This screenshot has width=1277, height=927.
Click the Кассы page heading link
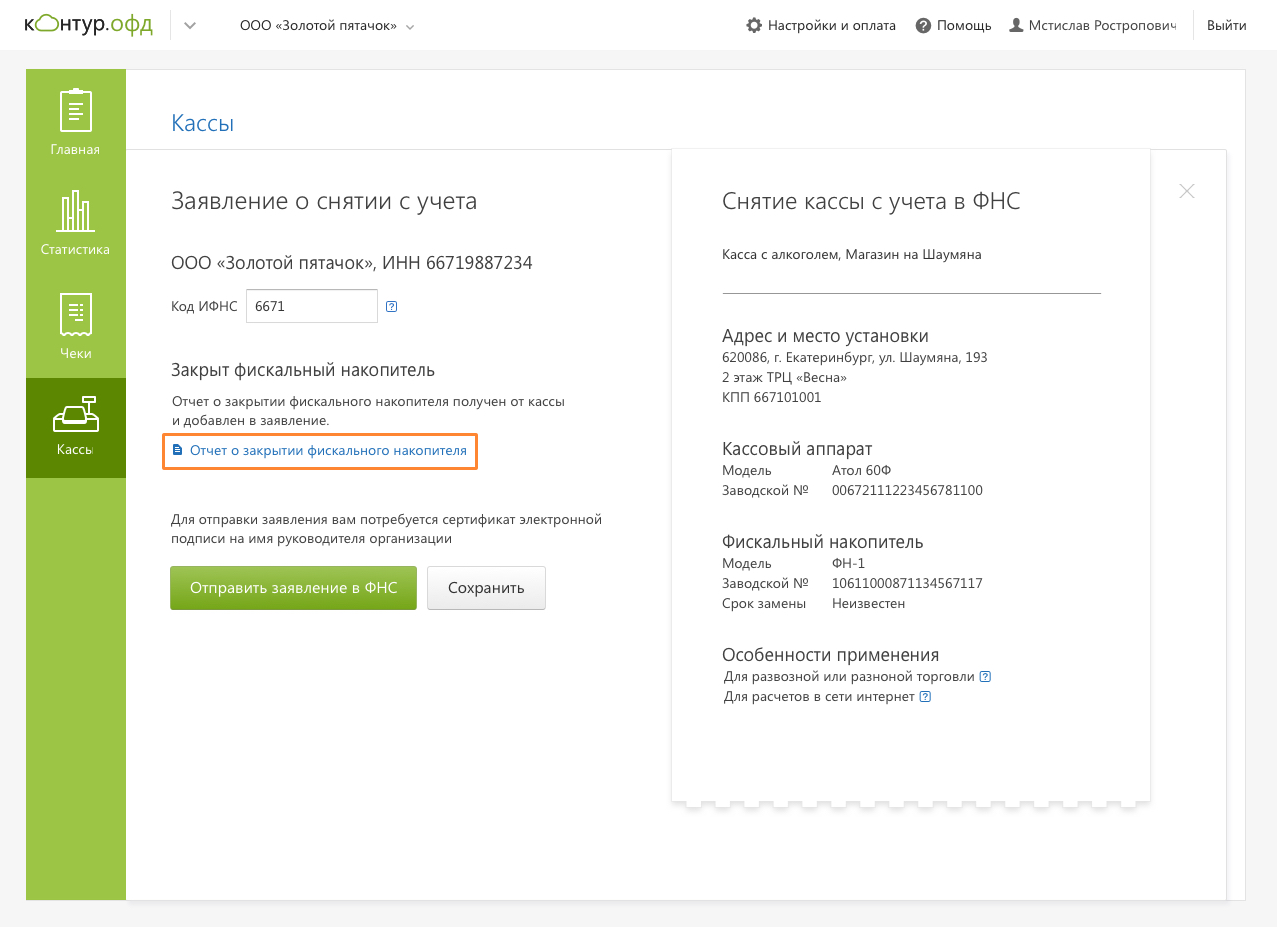202,123
